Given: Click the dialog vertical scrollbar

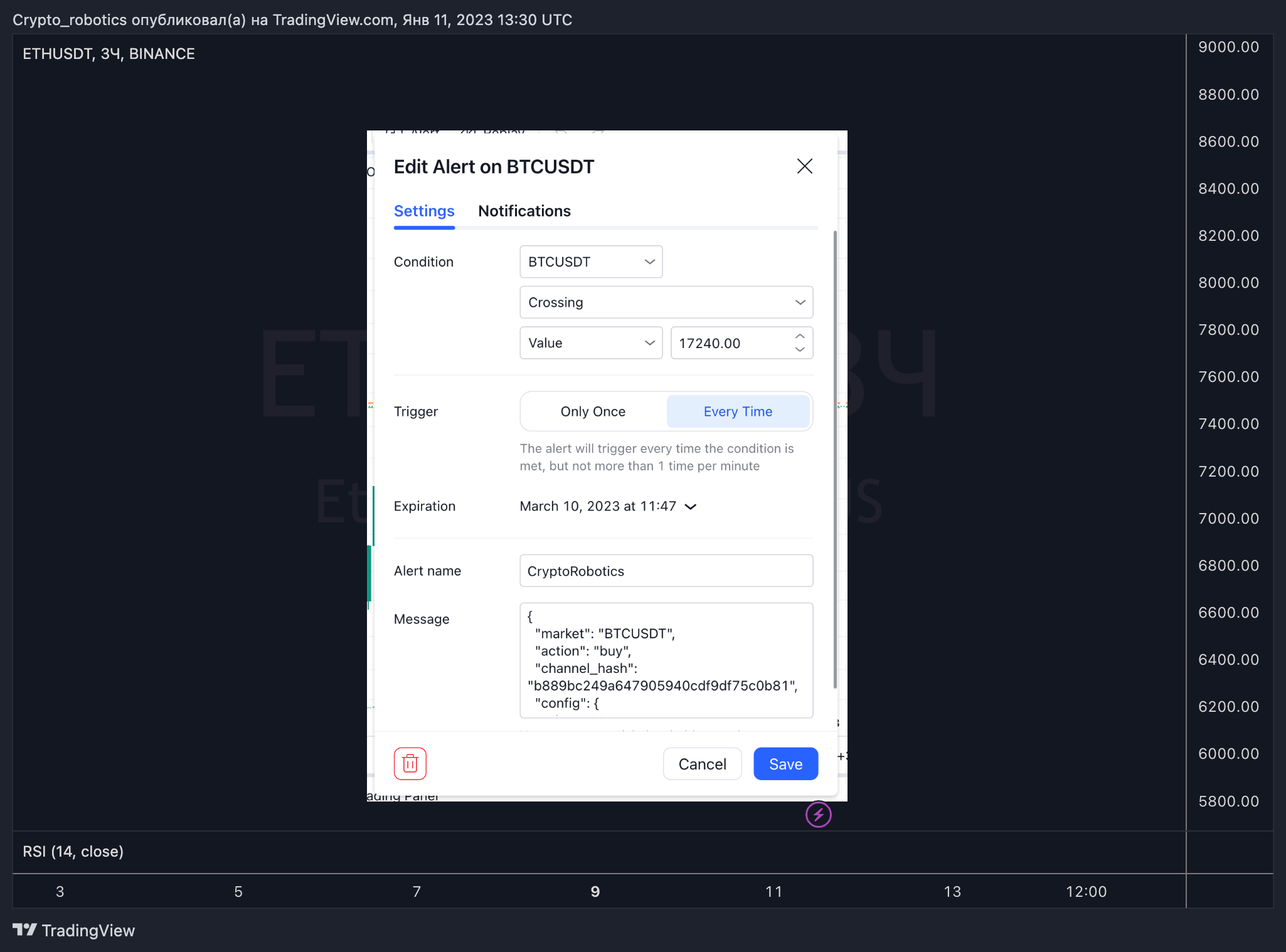Looking at the screenshot, I should coord(835,460).
